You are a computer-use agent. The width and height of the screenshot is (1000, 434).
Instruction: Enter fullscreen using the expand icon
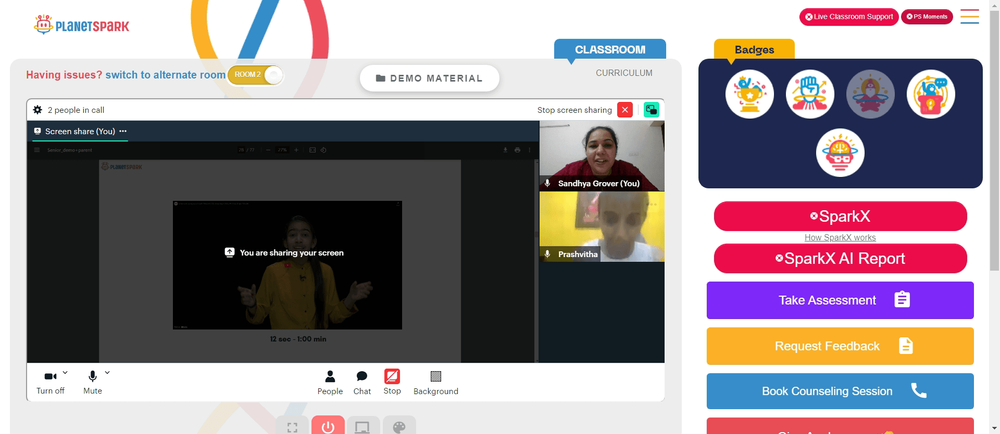pyautogui.click(x=292, y=426)
